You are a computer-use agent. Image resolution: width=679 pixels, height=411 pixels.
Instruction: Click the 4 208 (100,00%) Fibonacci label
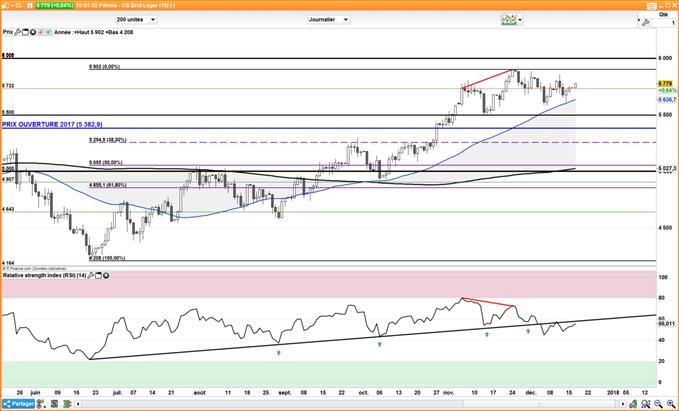point(107,258)
